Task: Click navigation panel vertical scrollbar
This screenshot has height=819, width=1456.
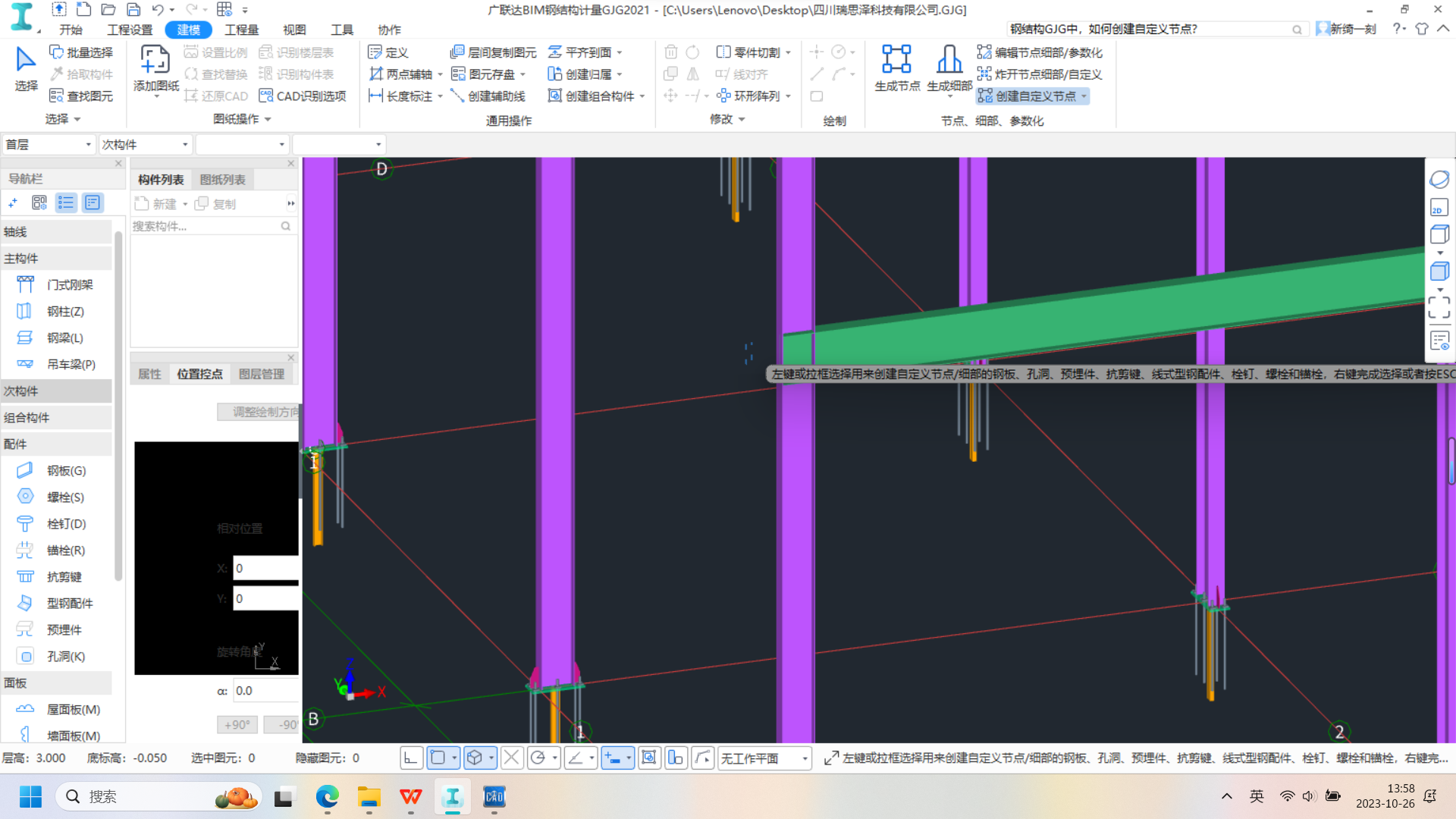Action: pos(118,406)
